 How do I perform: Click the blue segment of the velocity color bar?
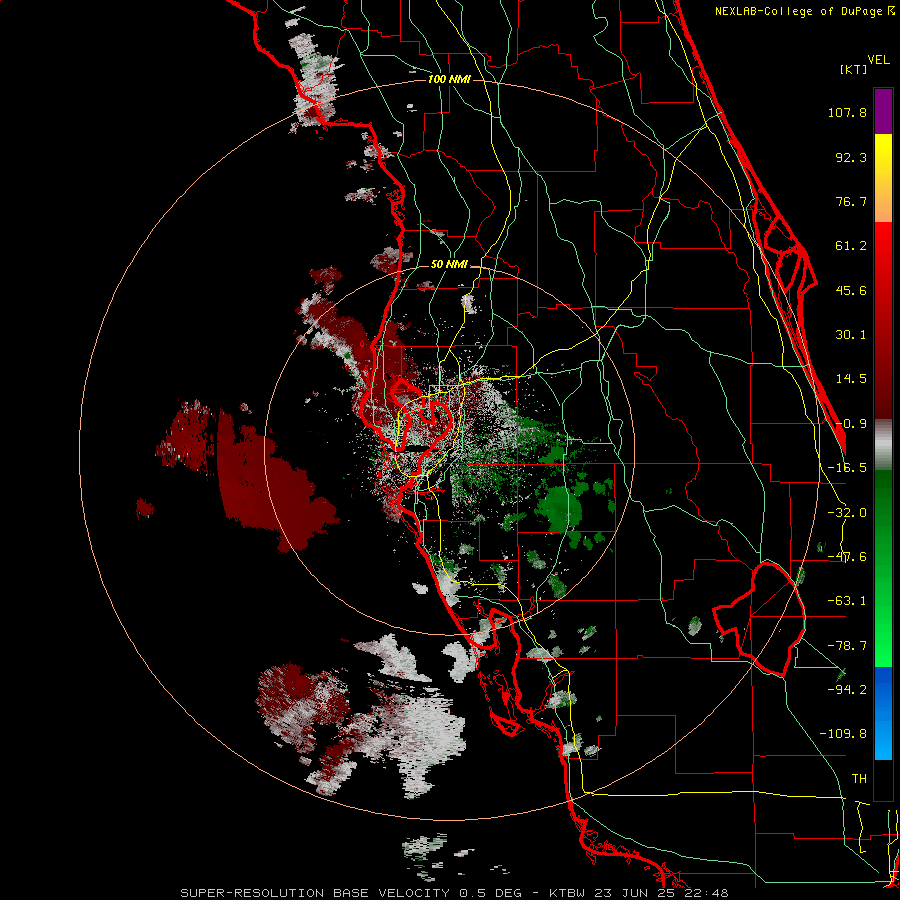pyautogui.click(x=883, y=713)
